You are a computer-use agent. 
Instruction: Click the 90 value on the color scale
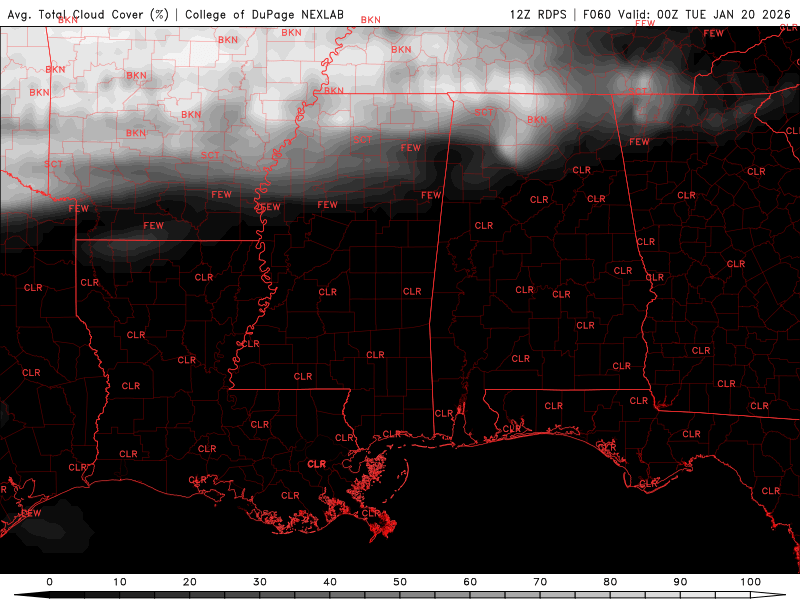point(680,582)
